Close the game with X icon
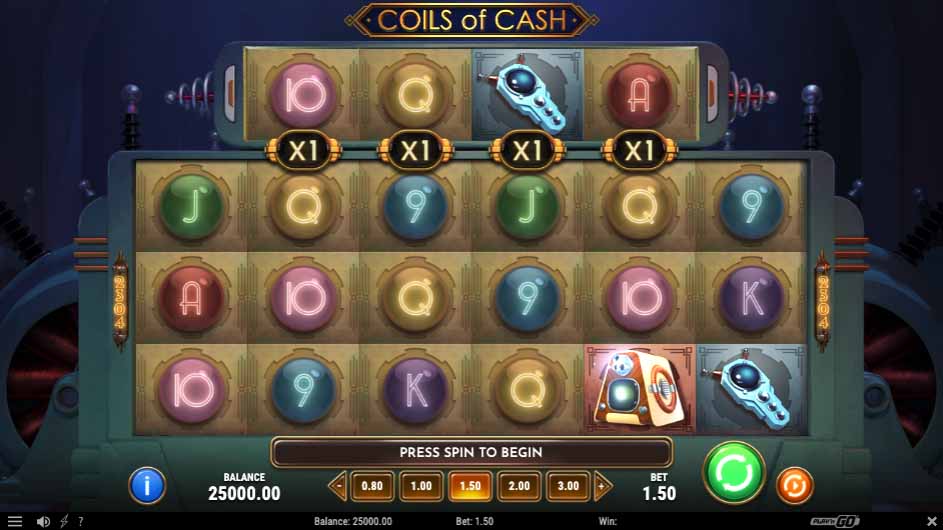This screenshot has width=943, height=530. [x=932, y=521]
